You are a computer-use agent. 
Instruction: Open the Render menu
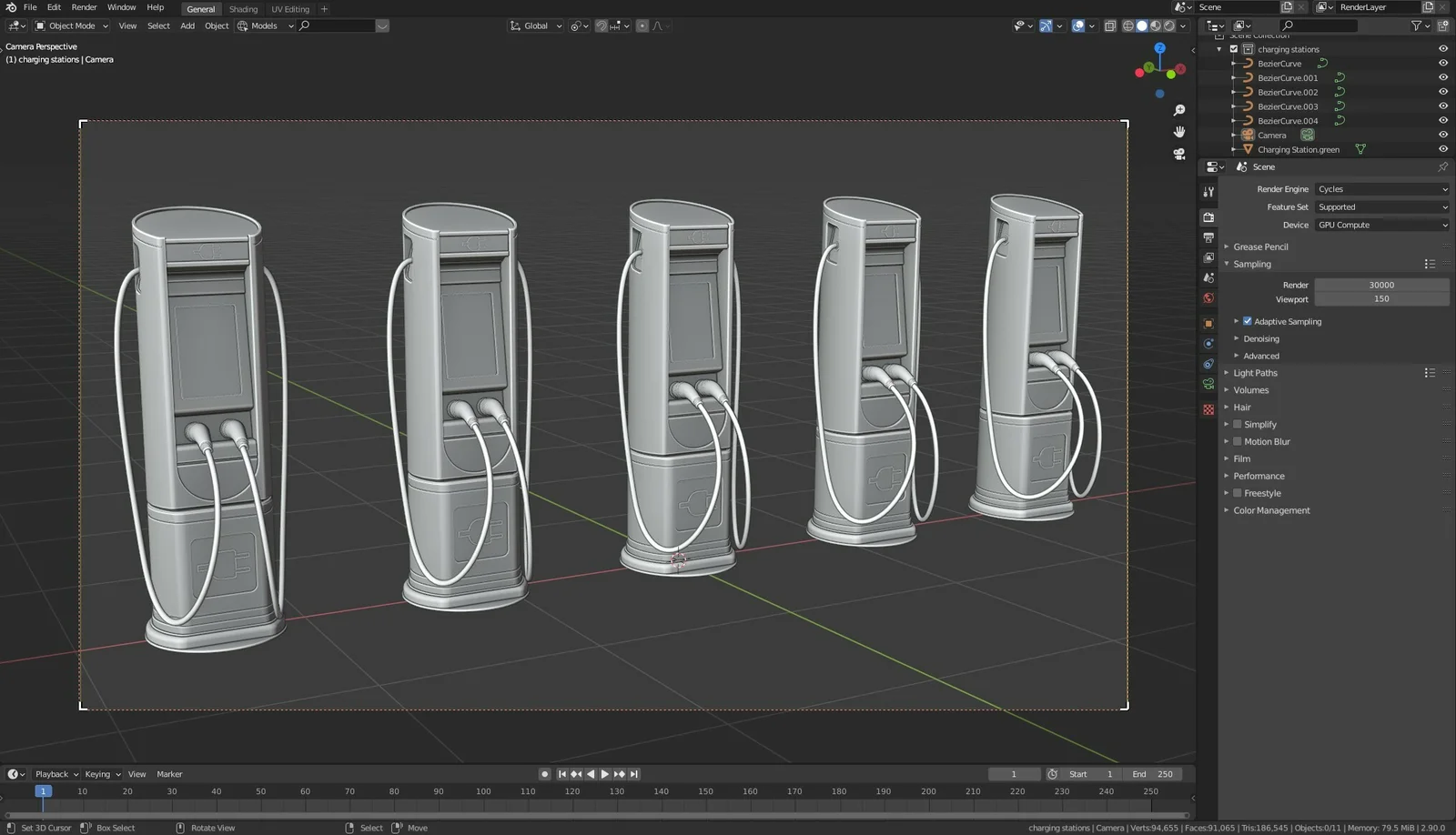pyautogui.click(x=84, y=7)
